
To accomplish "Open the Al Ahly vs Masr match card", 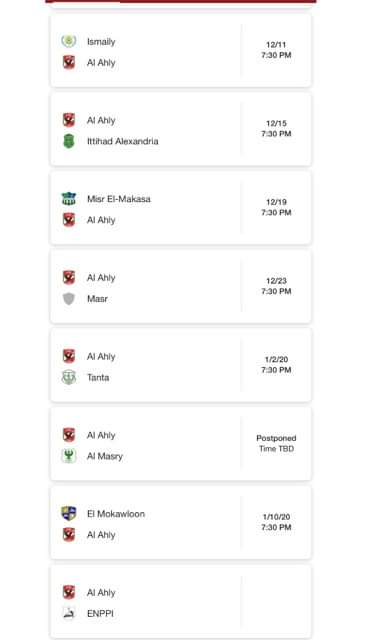I will 180,286.
